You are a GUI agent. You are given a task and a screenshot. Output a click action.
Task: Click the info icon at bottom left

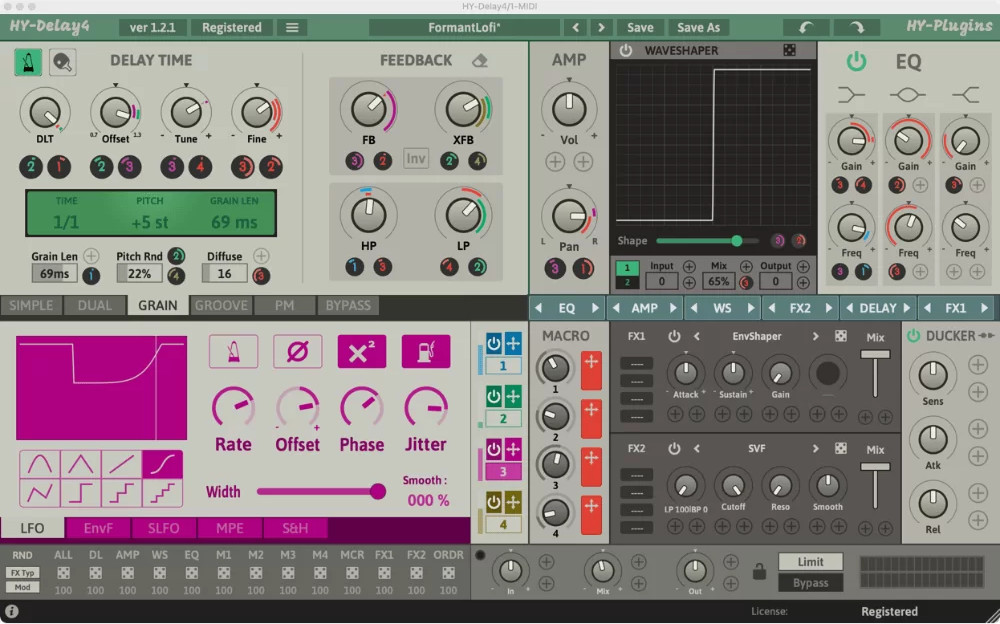click(x=10, y=610)
